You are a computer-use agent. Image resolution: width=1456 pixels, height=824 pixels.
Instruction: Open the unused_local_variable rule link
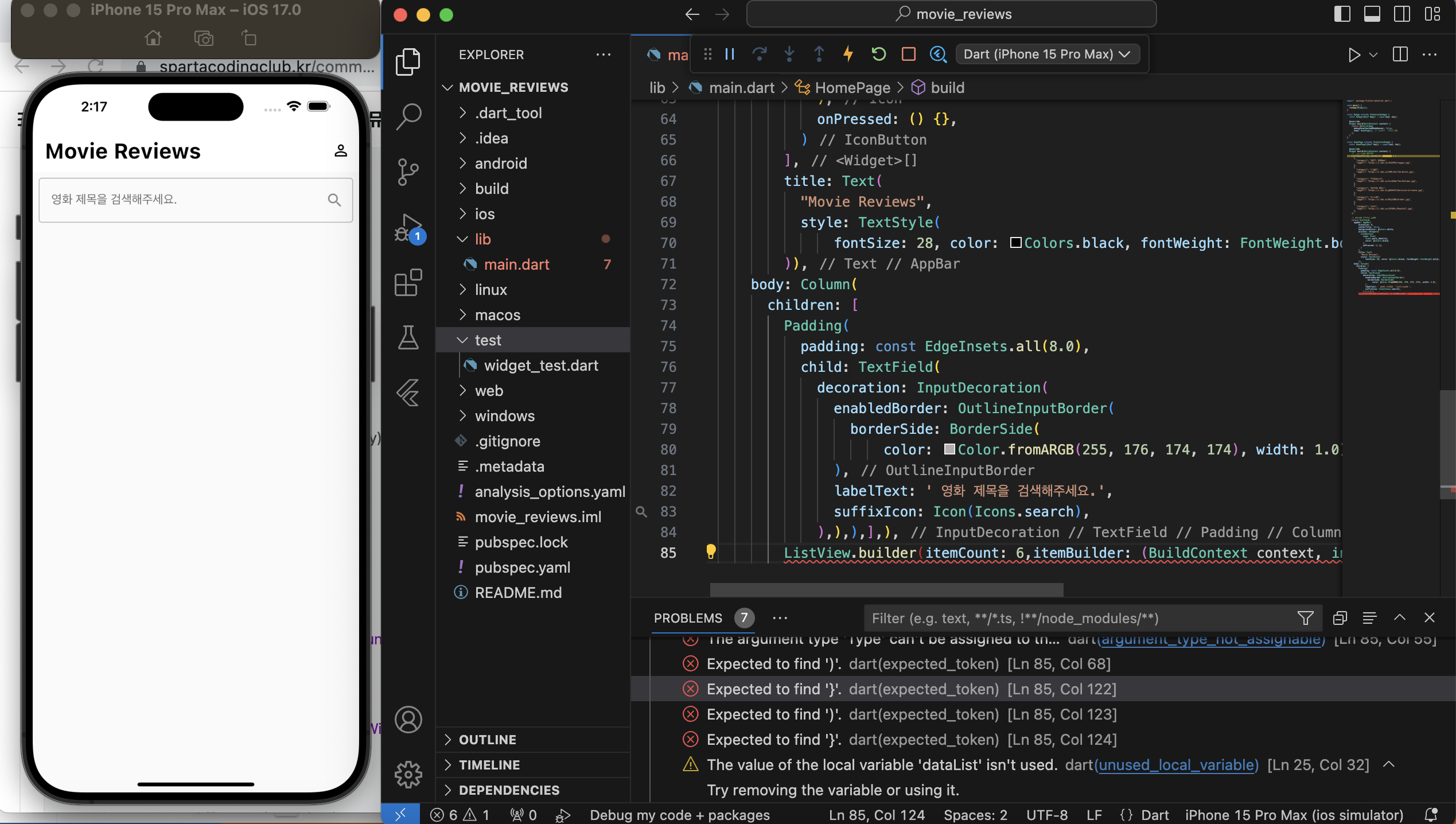coord(1177,765)
